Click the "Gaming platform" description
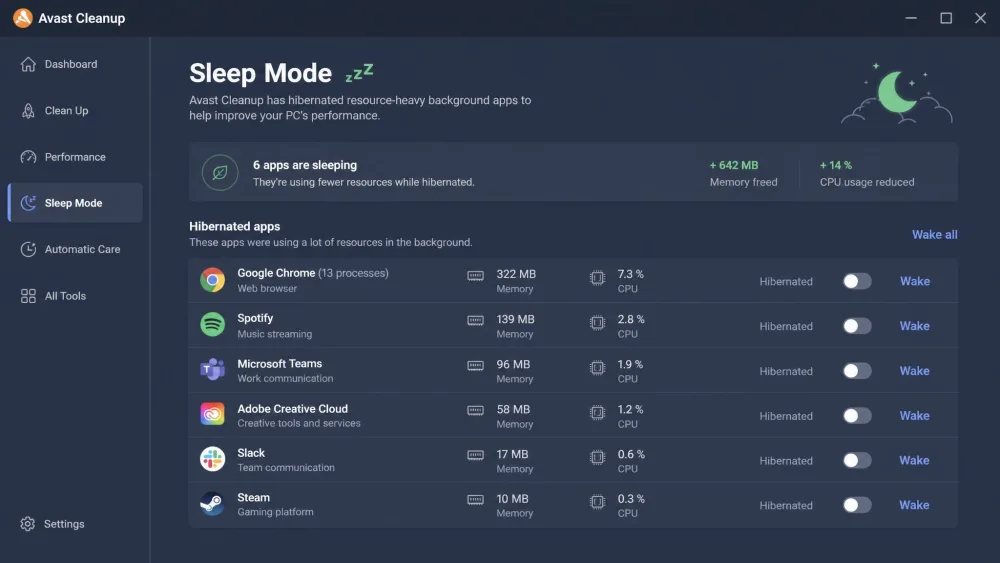 click(x=276, y=512)
